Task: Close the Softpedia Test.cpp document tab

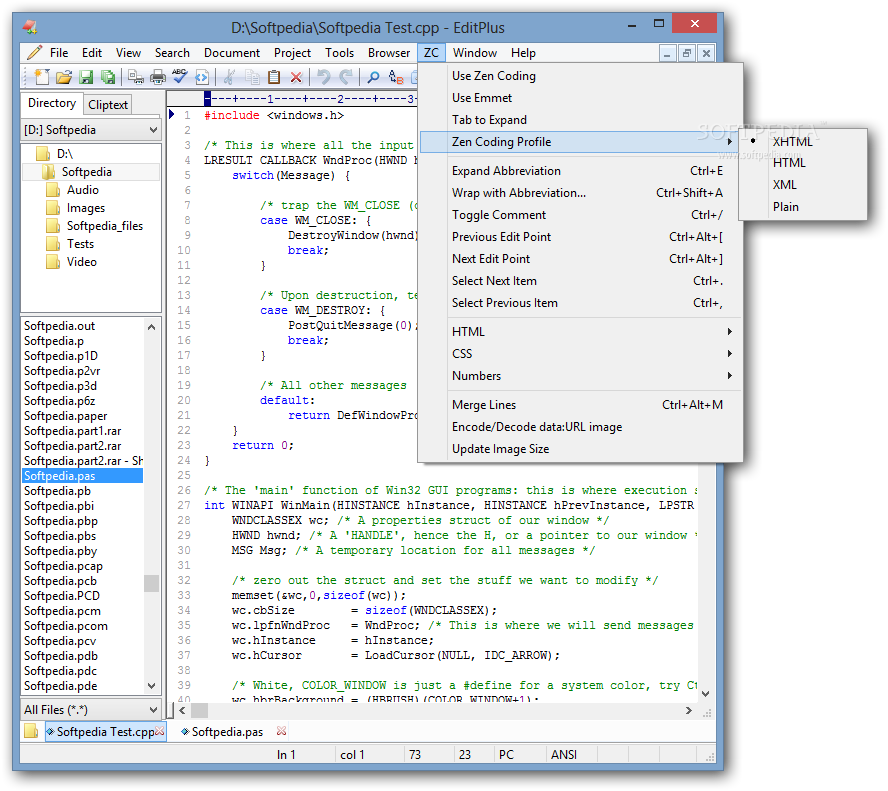Action: tap(160, 731)
